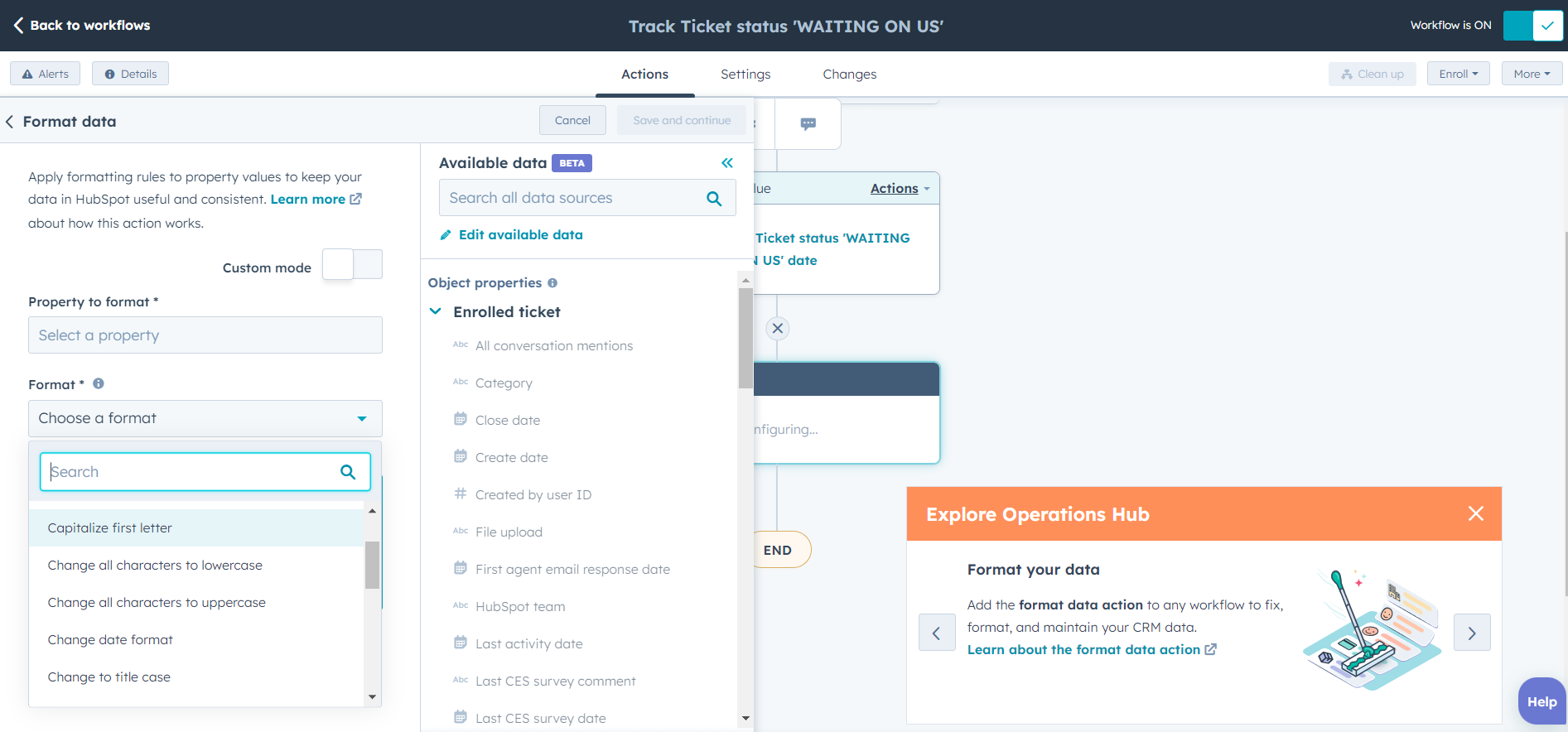Go back to workflows arrow
1568x732 pixels.
18,25
